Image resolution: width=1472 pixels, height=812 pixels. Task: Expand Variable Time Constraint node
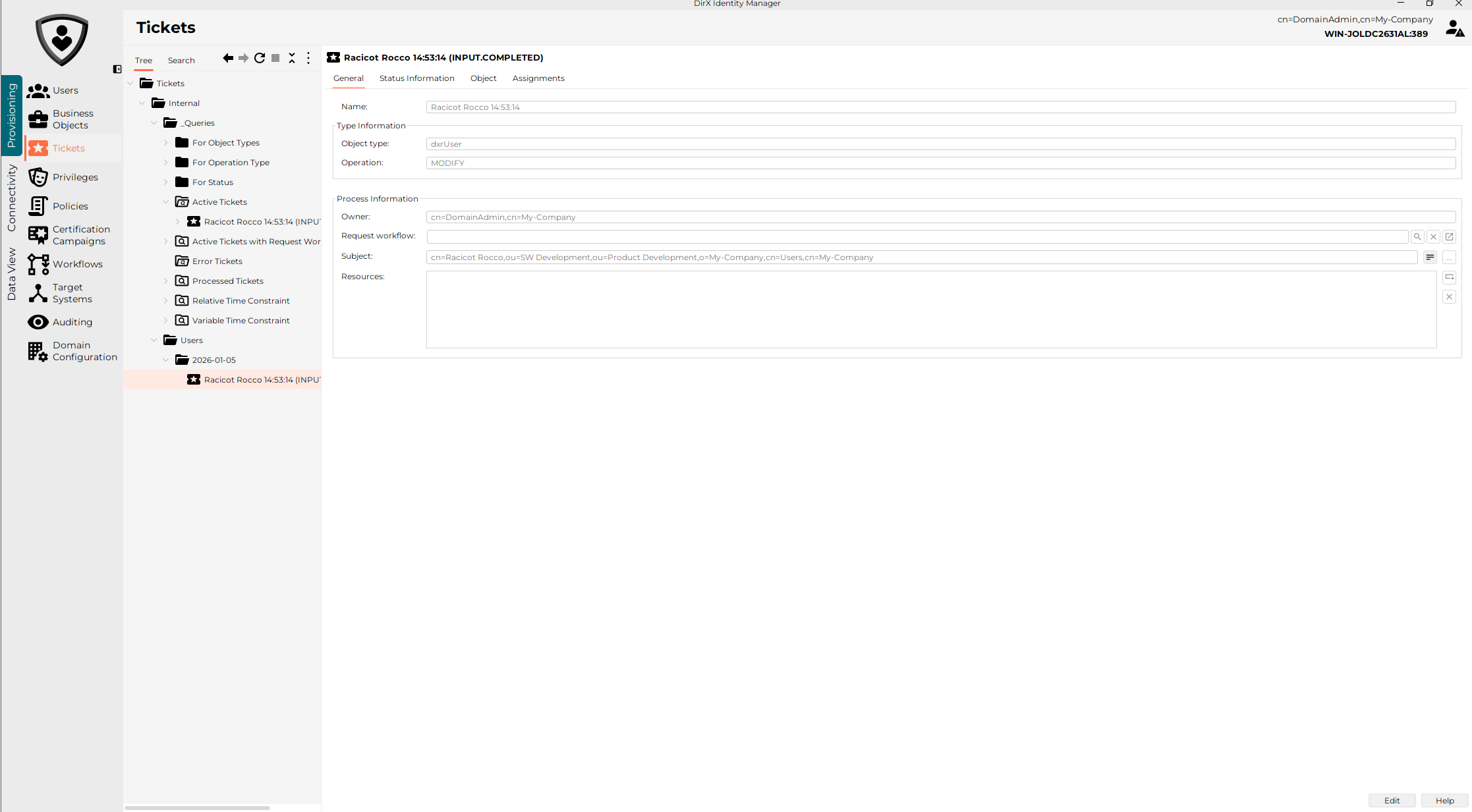point(166,321)
